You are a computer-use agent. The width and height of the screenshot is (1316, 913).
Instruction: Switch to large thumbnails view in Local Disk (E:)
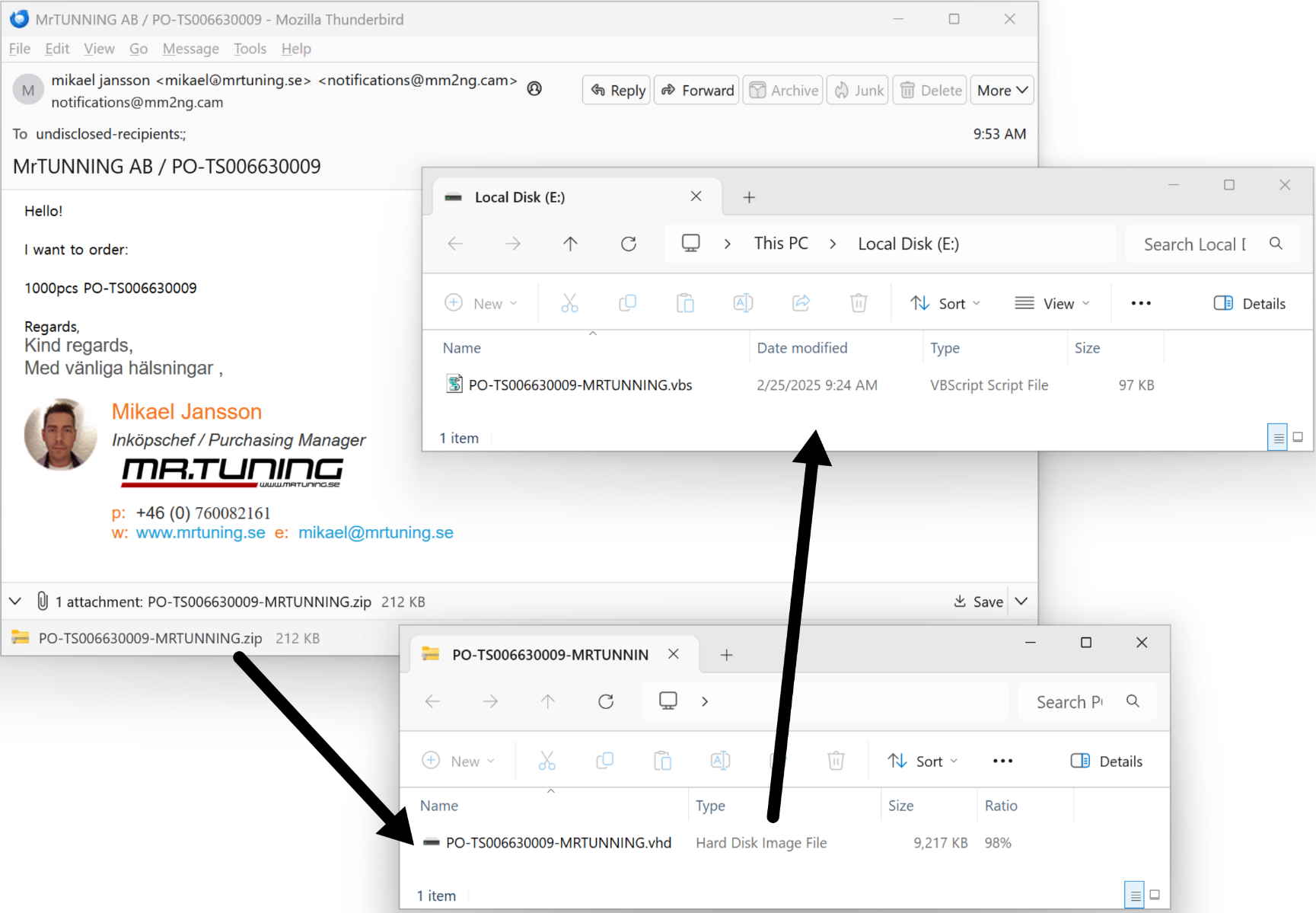click(1298, 438)
